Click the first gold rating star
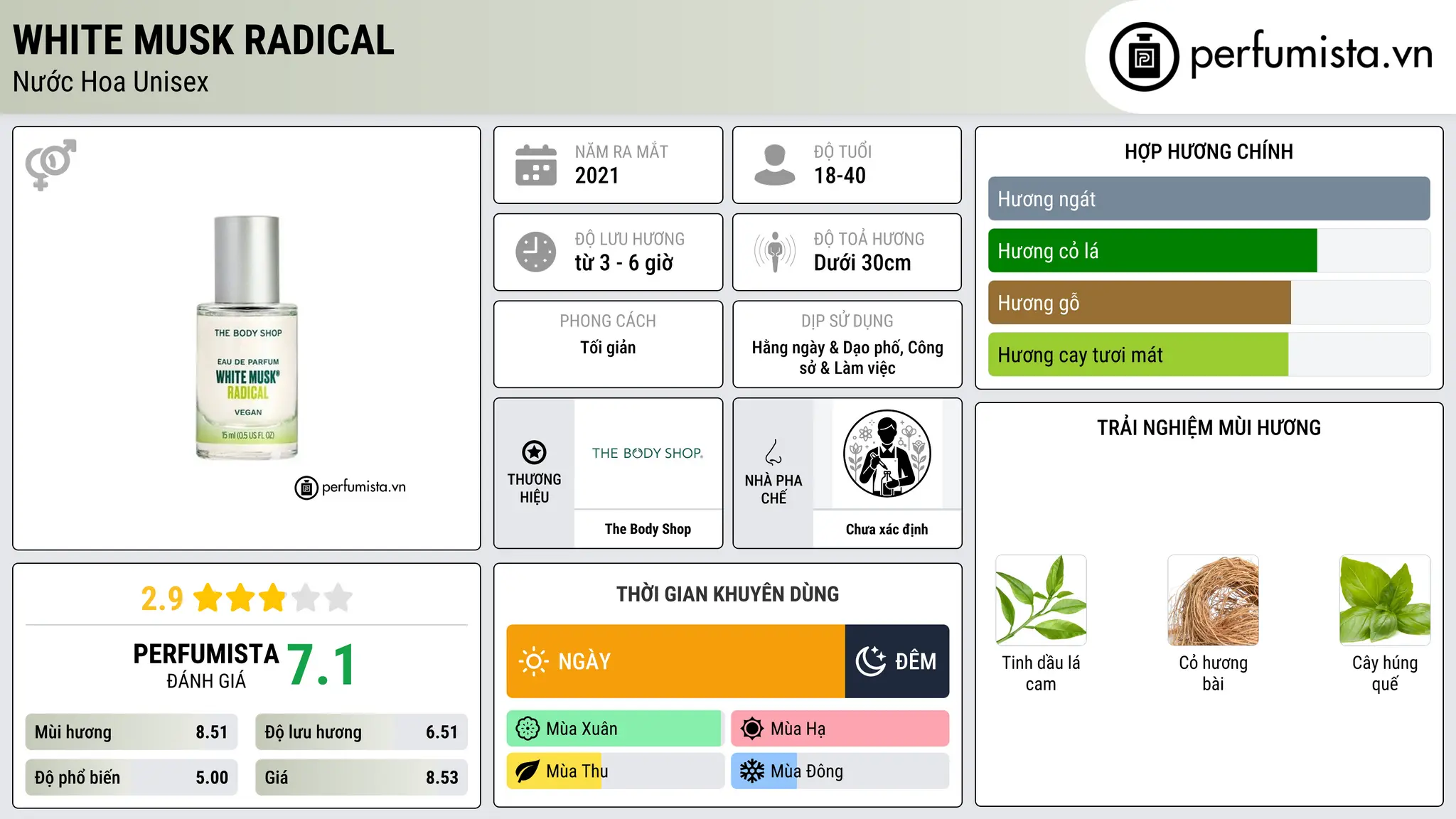Screen dimensions: 1456x819 coord(208,598)
